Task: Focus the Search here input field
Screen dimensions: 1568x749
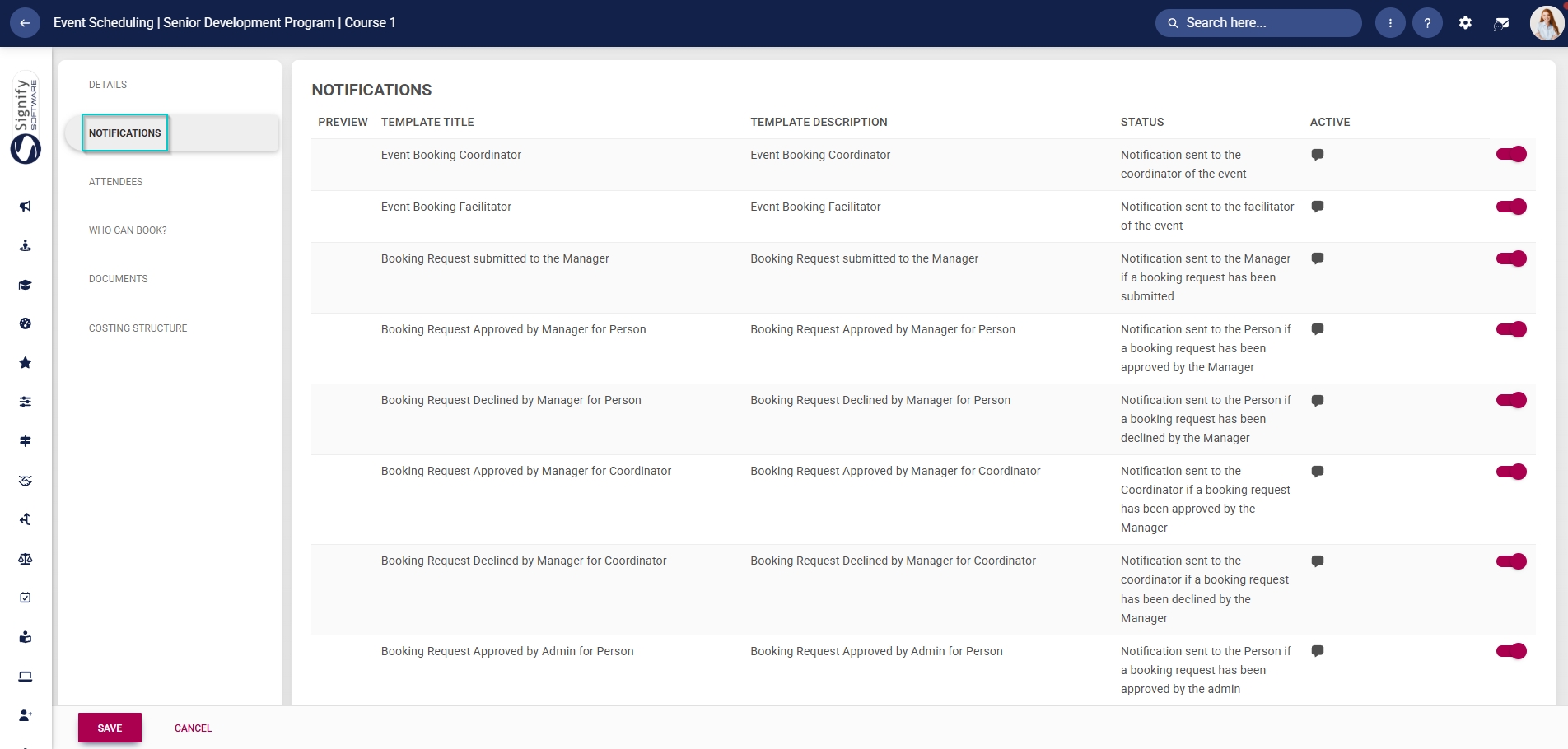Action: point(1258,23)
